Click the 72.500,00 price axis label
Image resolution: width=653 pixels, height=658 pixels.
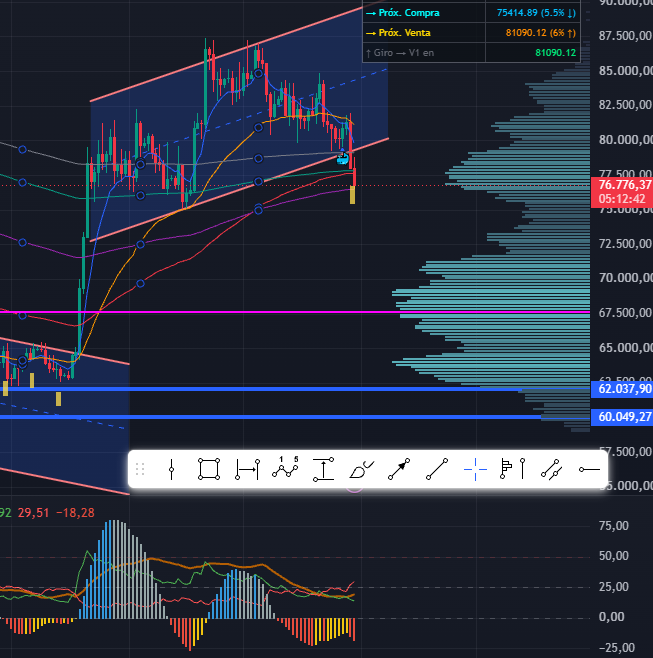tap(625, 243)
